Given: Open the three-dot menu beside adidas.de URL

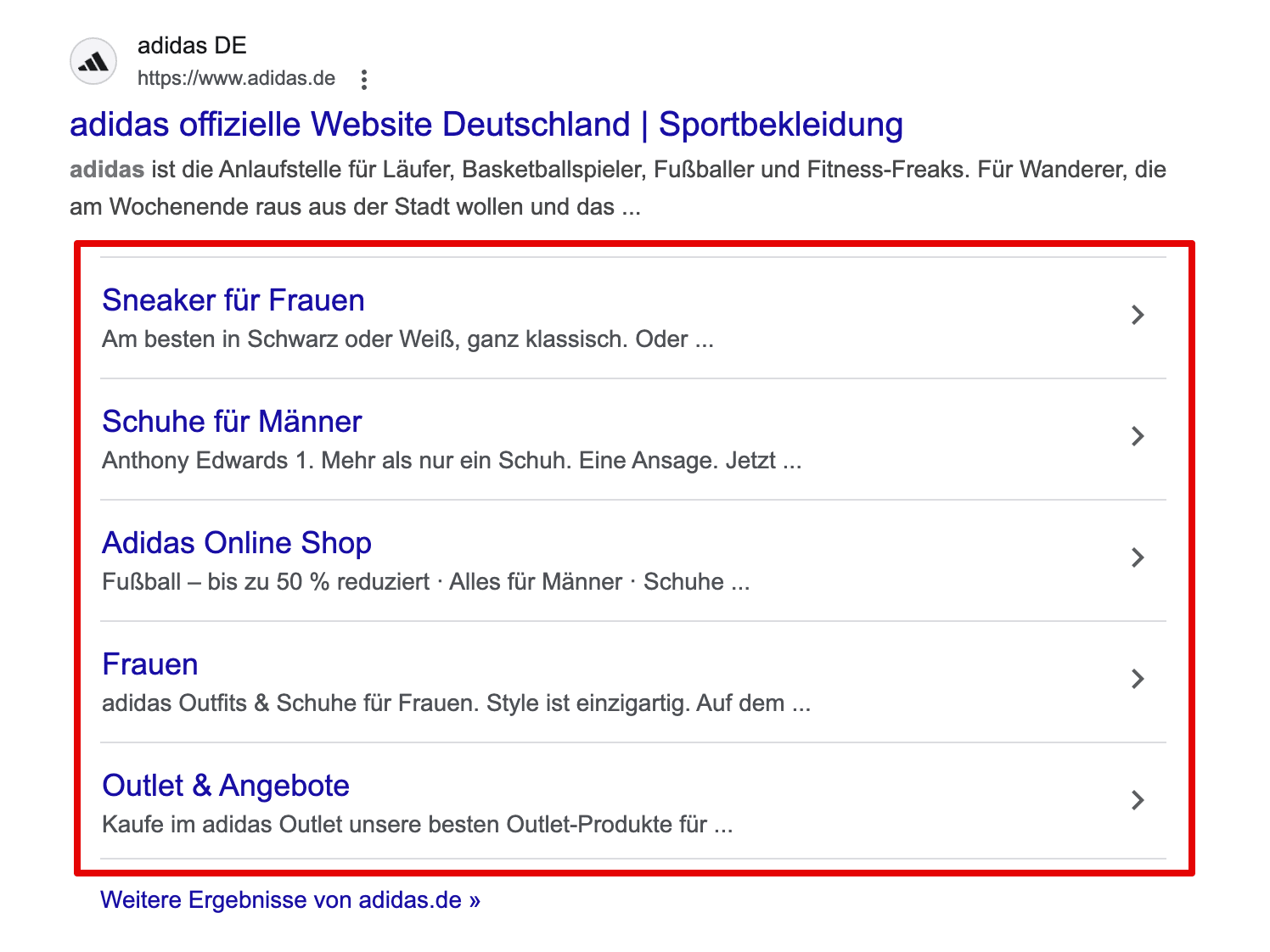Looking at the screenshot, I should 364,80.
